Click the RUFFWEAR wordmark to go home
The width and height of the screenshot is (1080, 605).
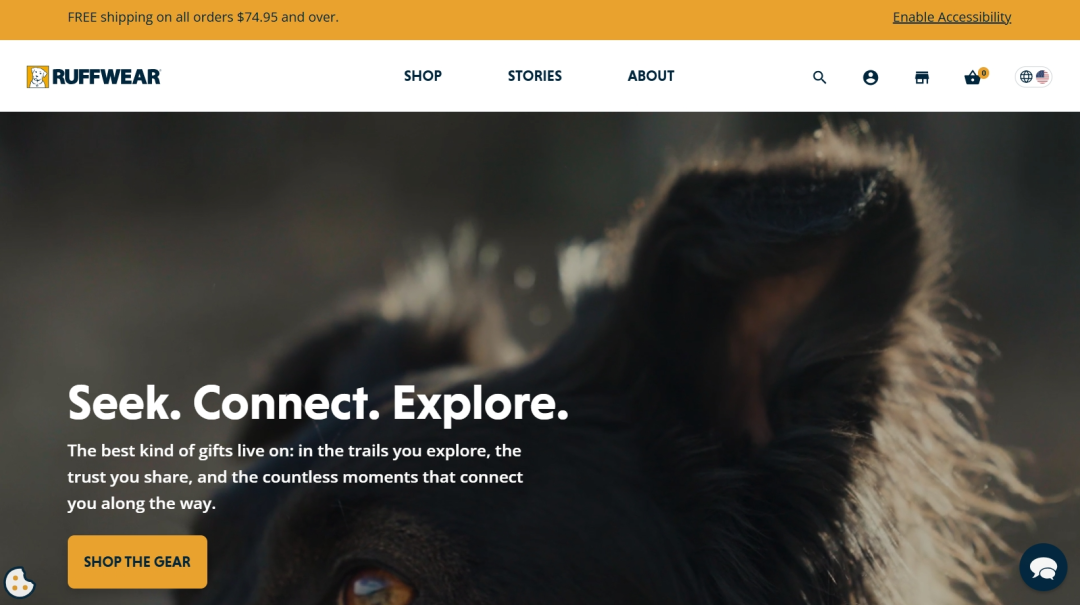pyautogui.click(x=107, y=76)
